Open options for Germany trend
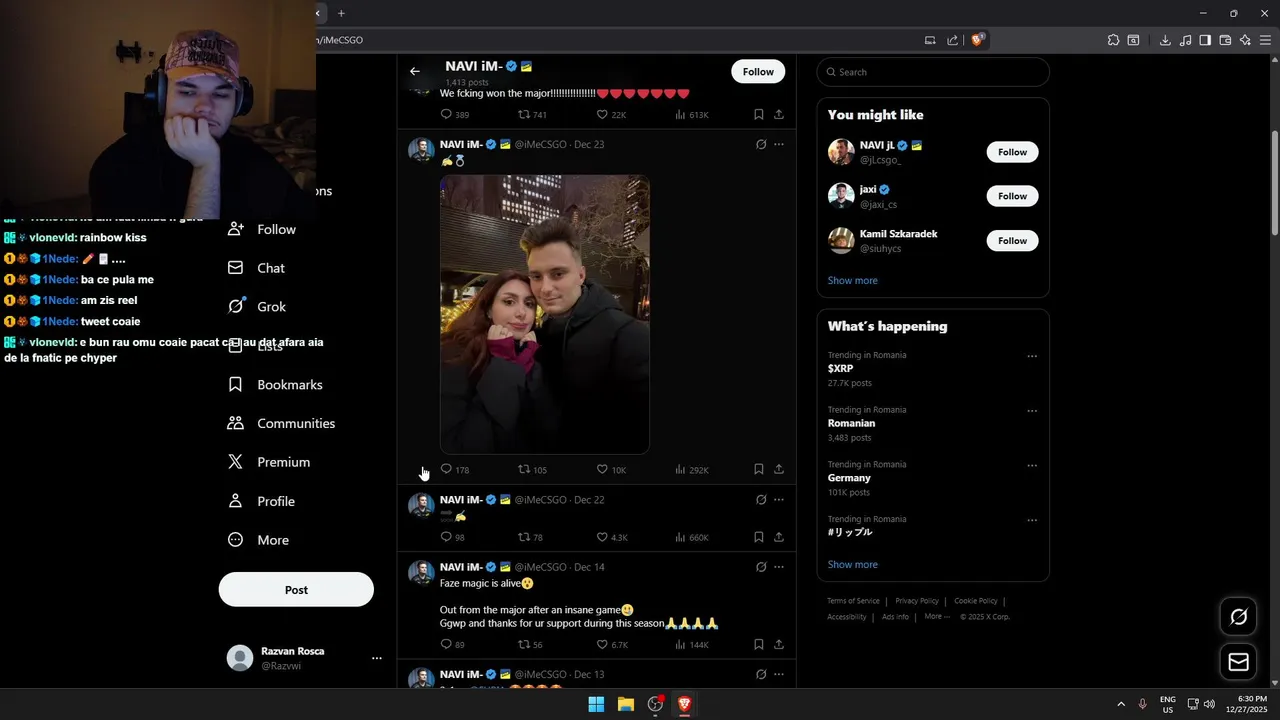This screenshot has height=720, width=1280. [x=1032, y=466]
